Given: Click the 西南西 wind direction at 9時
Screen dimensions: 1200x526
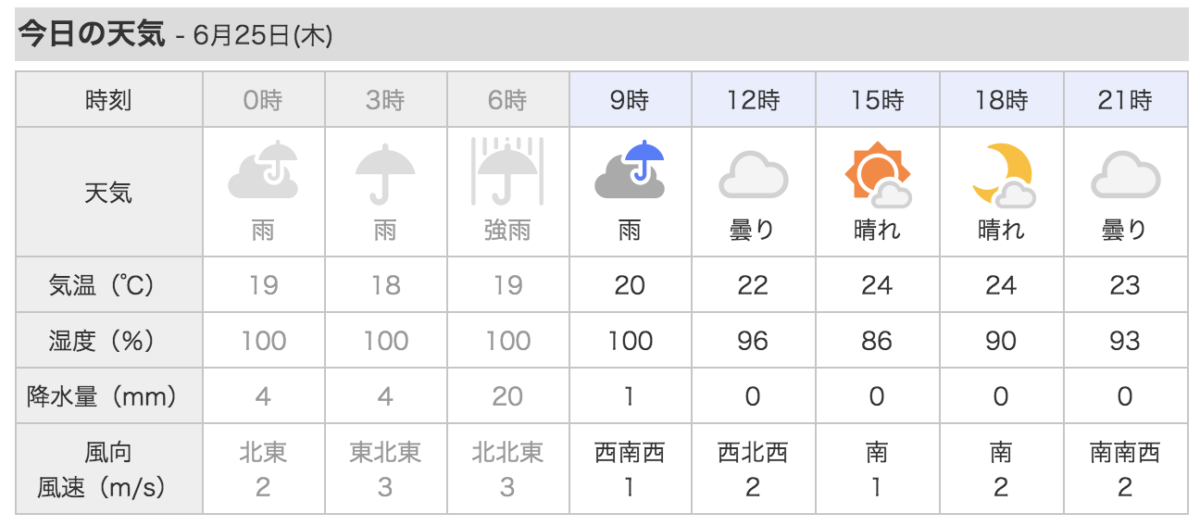Looking at the screenshot, I should 630,452.
